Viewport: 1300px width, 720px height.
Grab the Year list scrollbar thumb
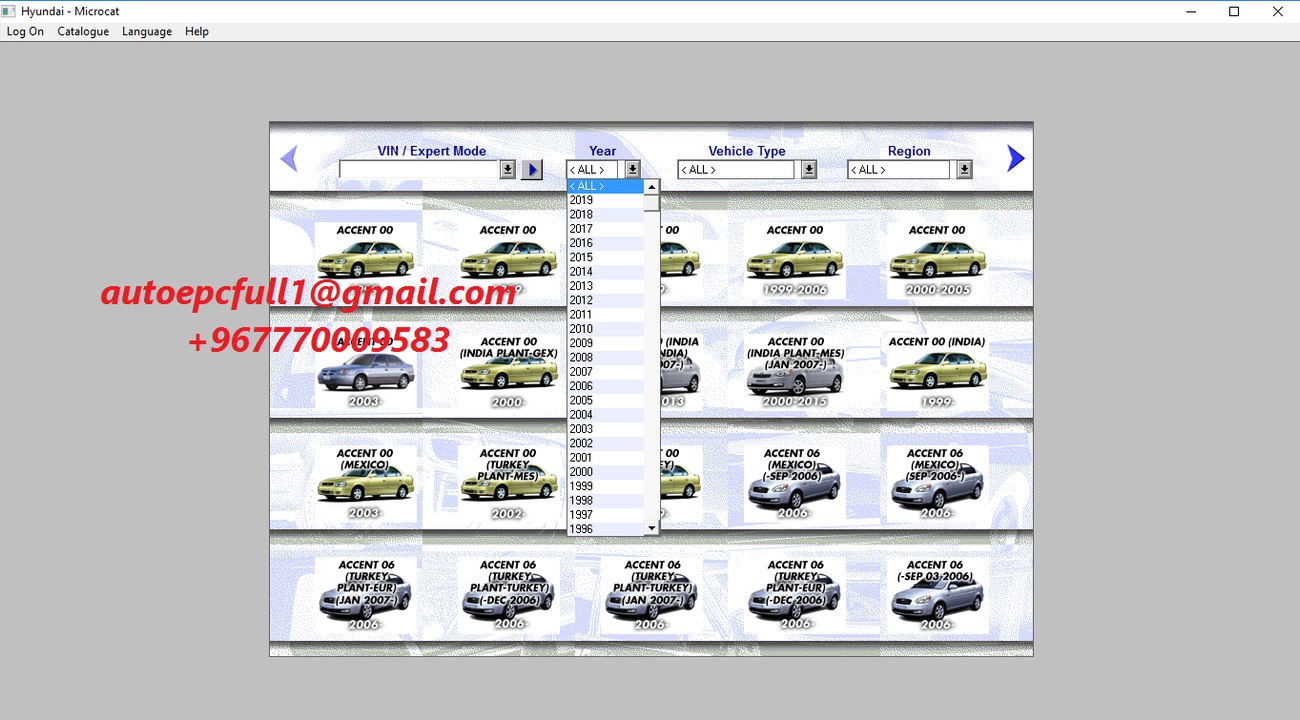coord(651,203)
